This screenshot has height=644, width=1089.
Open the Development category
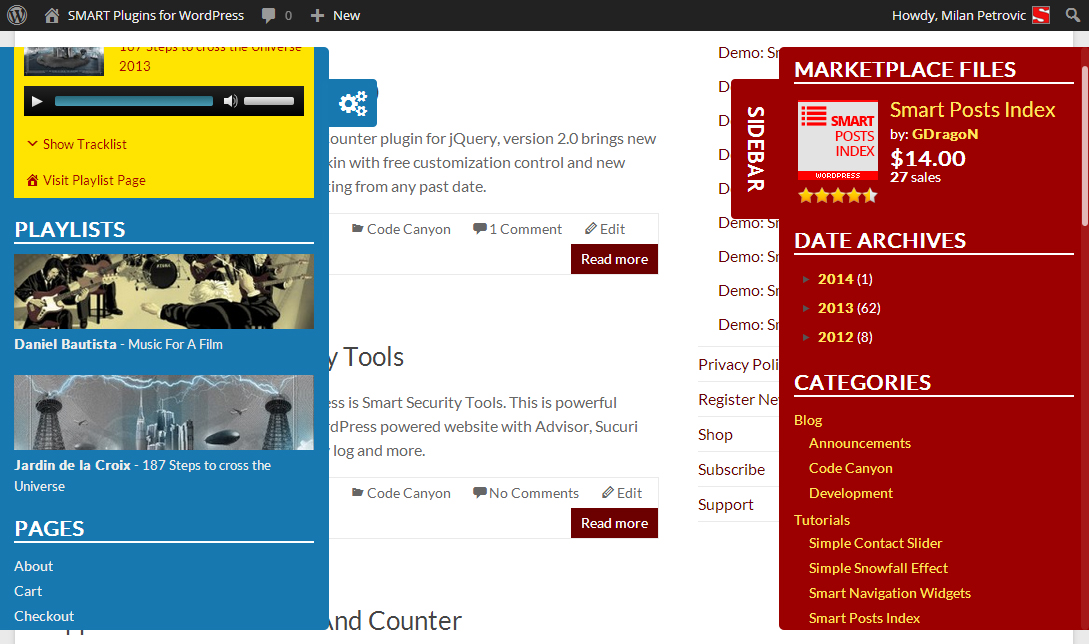[850, 493]
